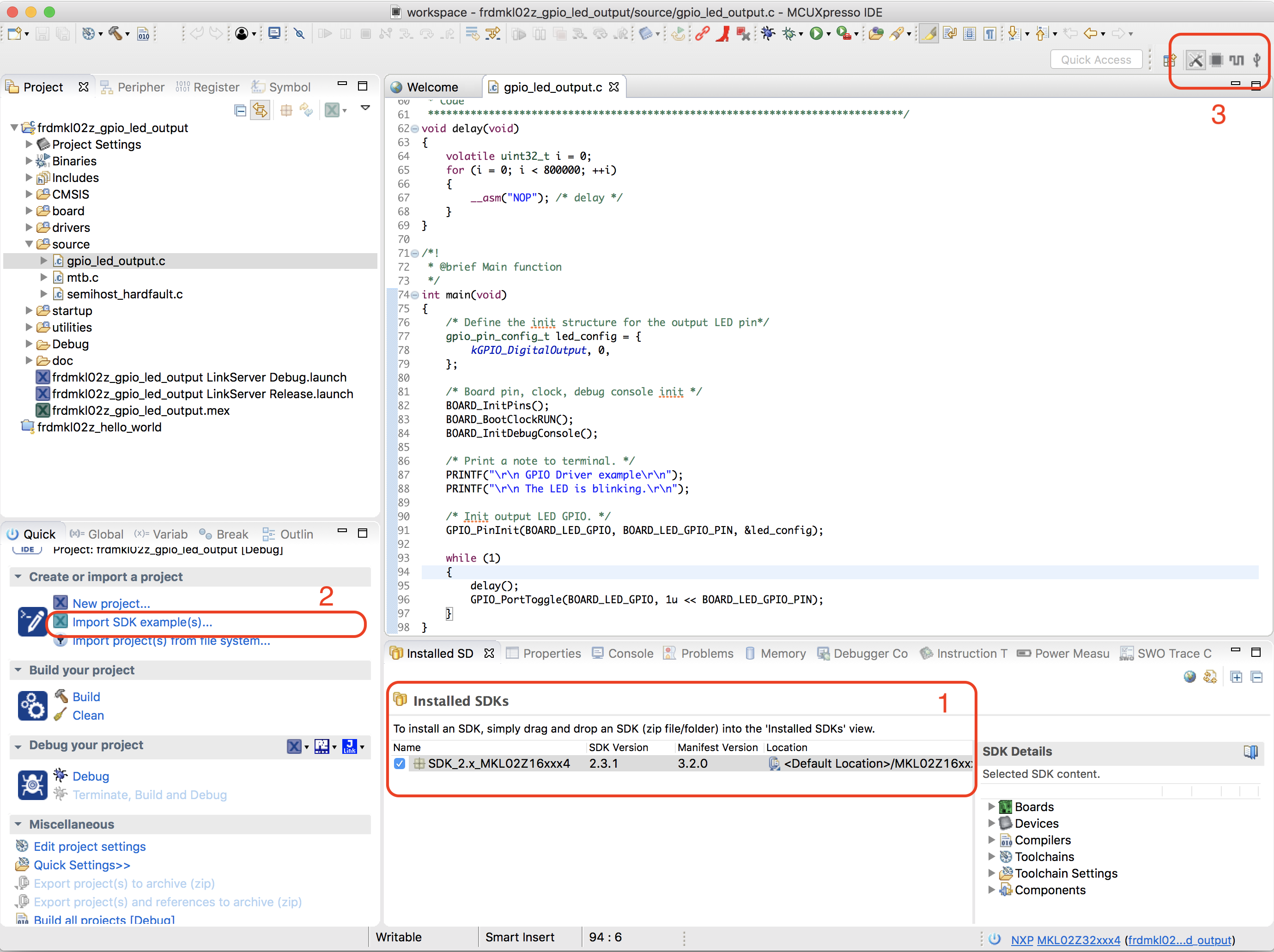This screenshot has height=952, width=1274.
Task: Open the Project panel View Menu triangle
Action: [364, 108]
